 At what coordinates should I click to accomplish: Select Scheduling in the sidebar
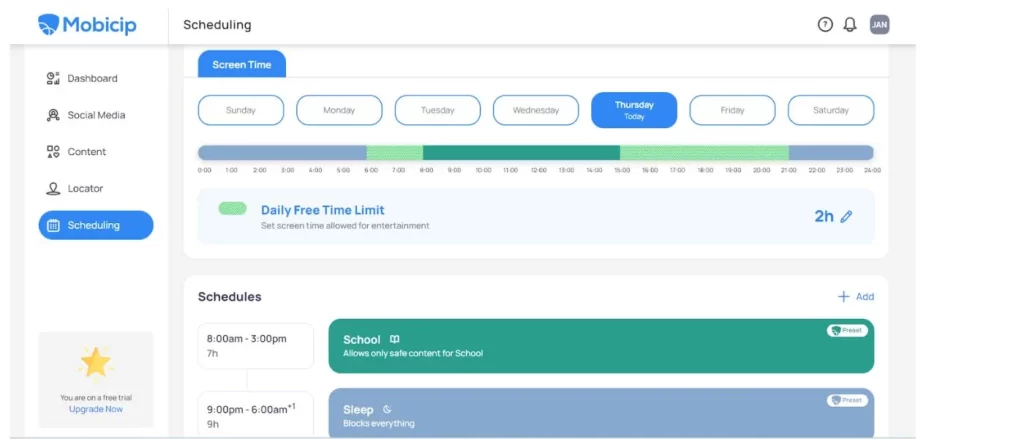click(95, 226)
